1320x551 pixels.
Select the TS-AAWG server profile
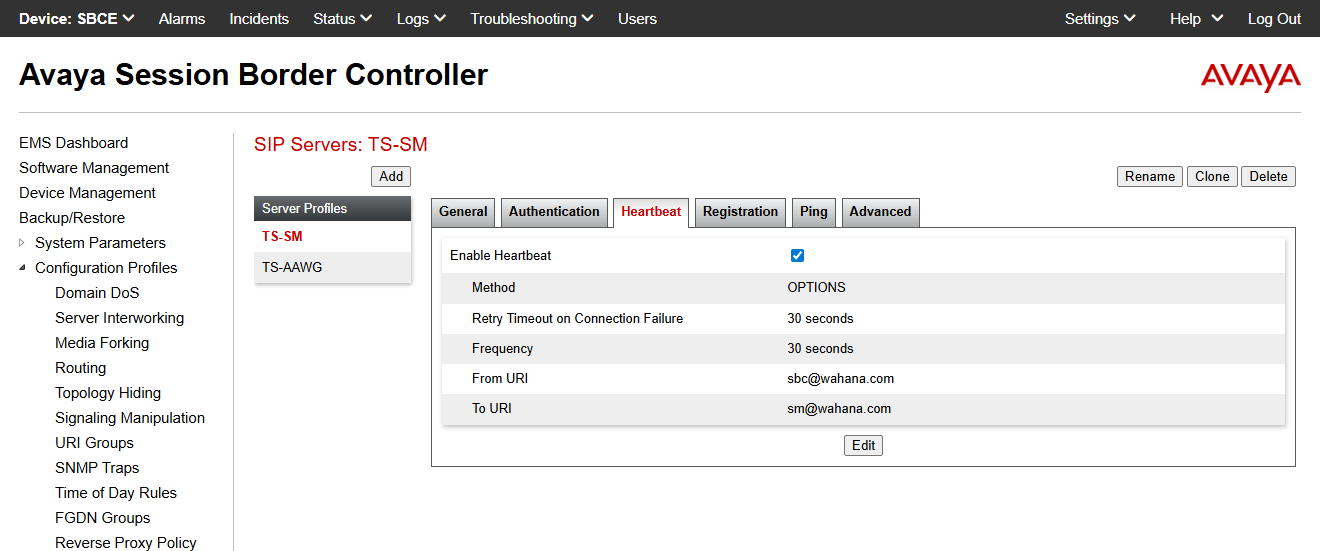[x=292, y=268]
